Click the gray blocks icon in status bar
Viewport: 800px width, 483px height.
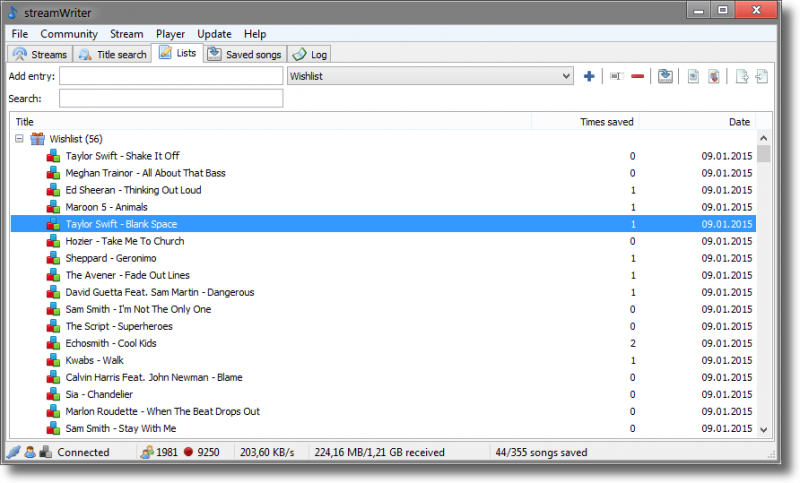coord(45,452)
